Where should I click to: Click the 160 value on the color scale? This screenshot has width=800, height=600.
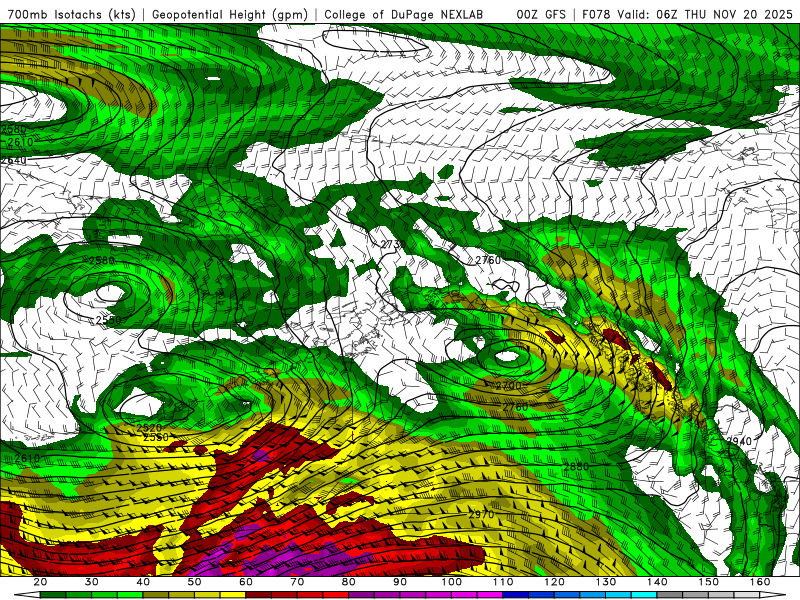click(760, 582)
